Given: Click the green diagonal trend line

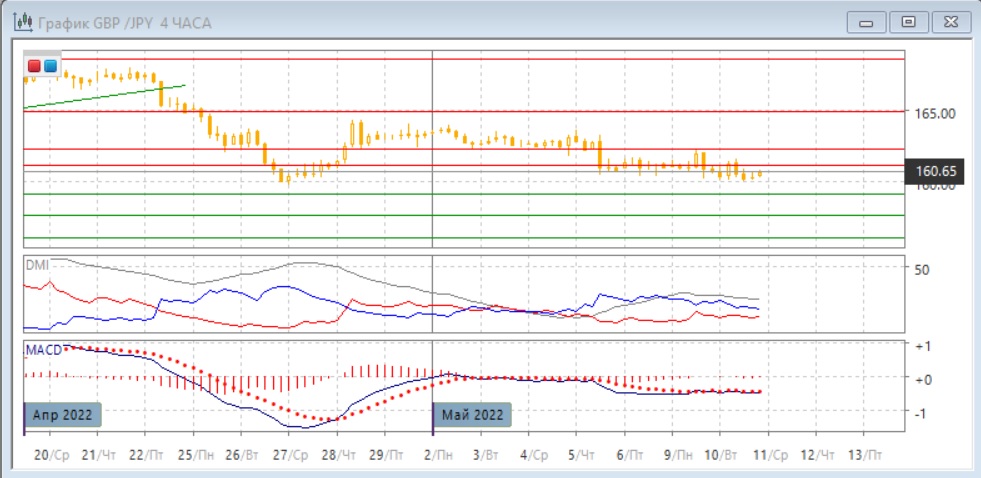Looking at the screenshot, I should [x=100, y=96].
